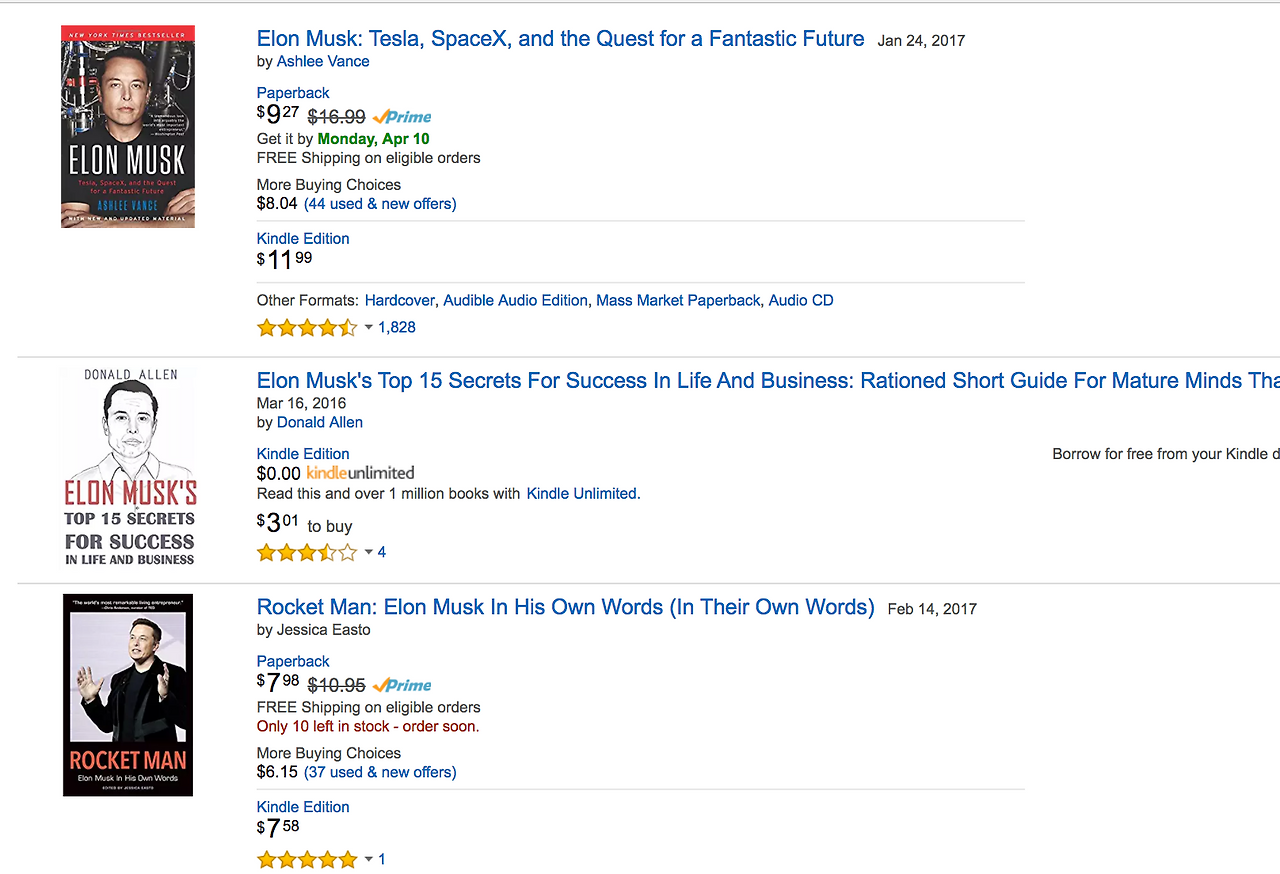View the 44 used & new offers
Screen dimensions: 1280x874
[x=380, y=204]
